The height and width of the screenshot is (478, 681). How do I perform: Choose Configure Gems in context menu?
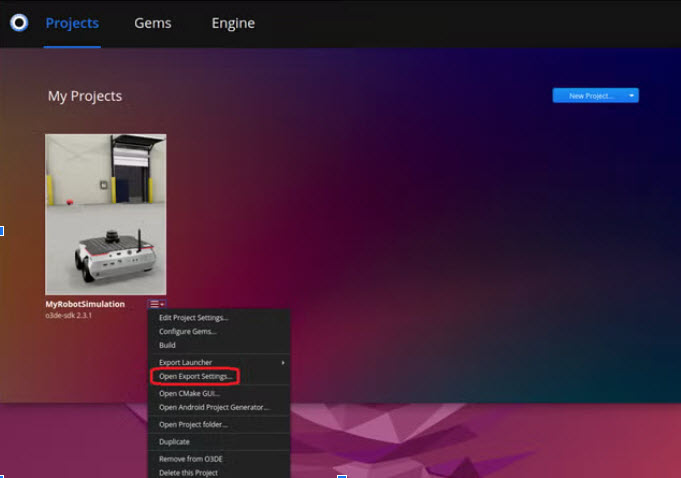(187, 331)
